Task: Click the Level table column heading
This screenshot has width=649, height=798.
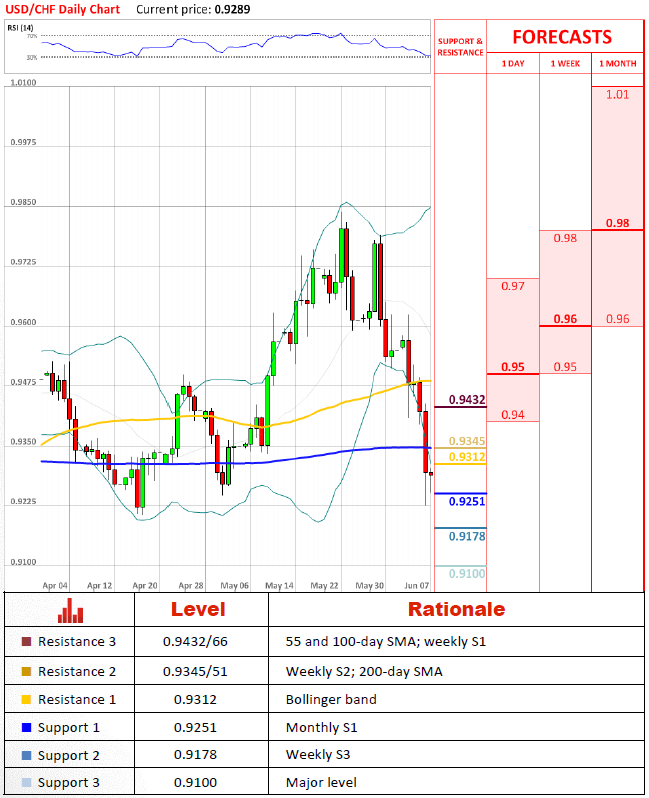Action: pos(198,609)
